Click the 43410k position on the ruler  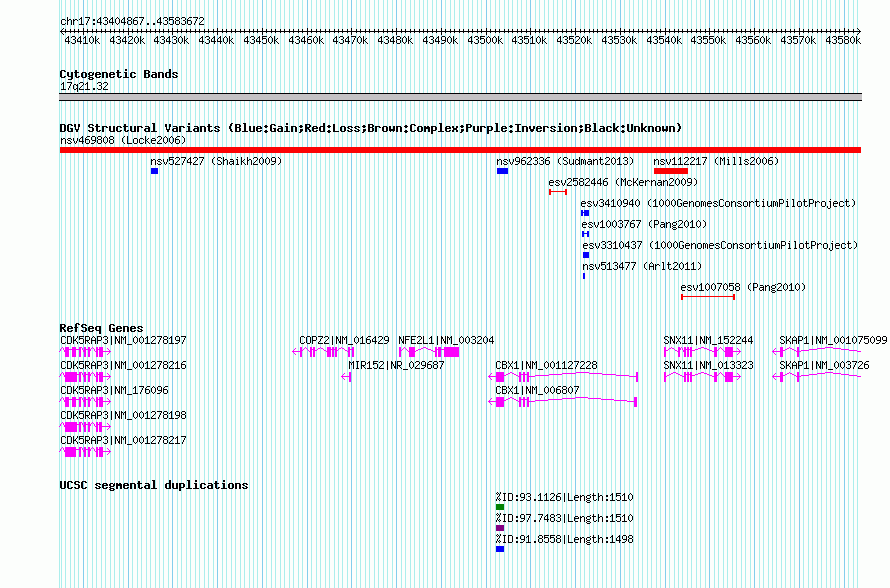coord(82,40)
